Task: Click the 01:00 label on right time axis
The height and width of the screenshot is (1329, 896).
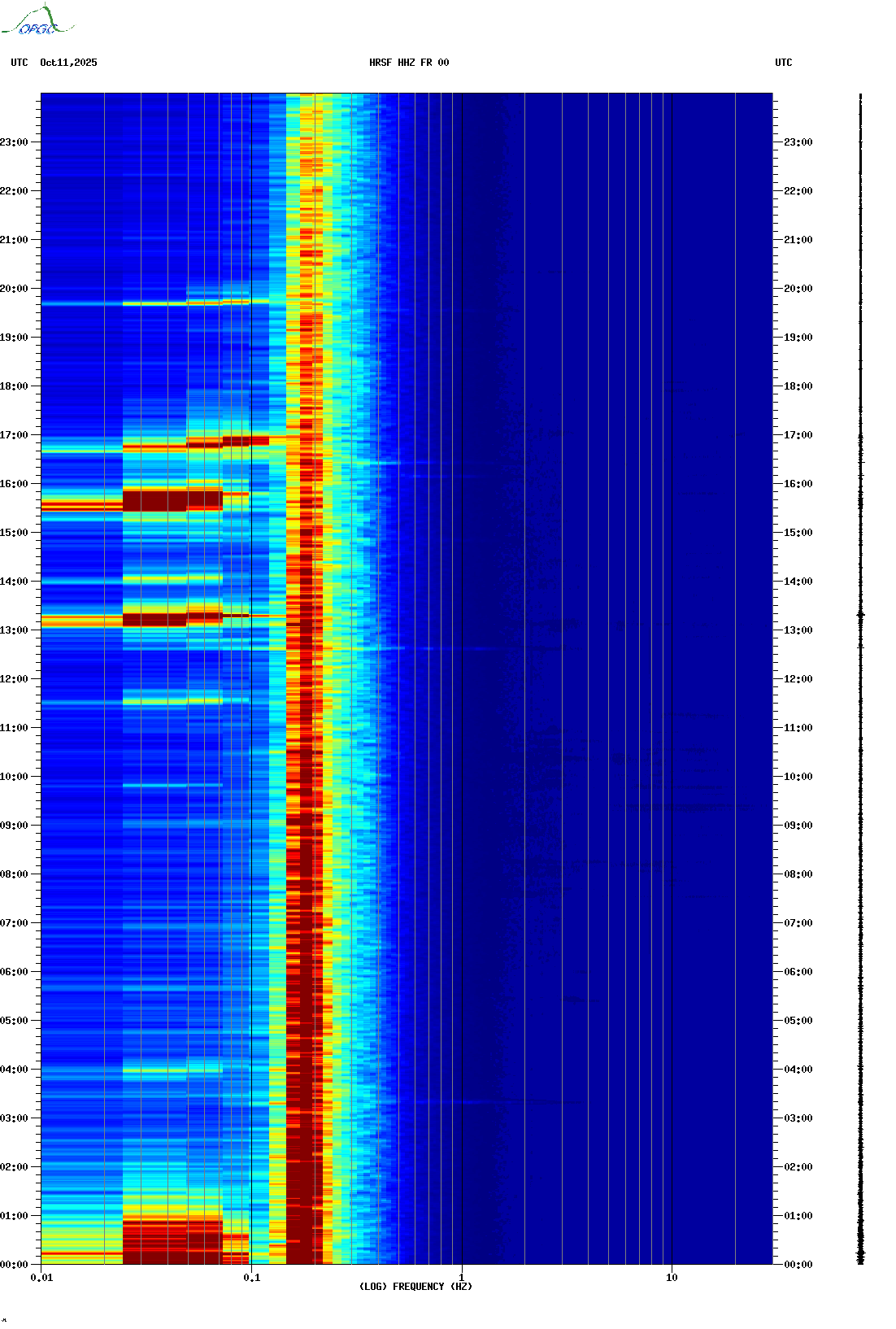Action: (798, 1216)
